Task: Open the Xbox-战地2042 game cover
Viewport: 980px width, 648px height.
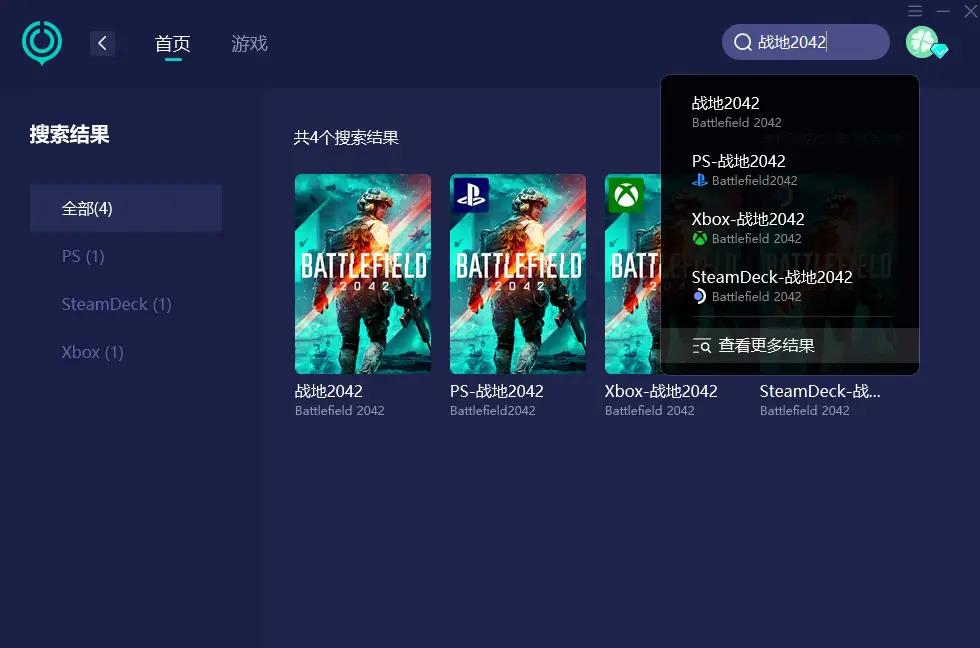Action: pyautogui.click(x=632, y=274)
